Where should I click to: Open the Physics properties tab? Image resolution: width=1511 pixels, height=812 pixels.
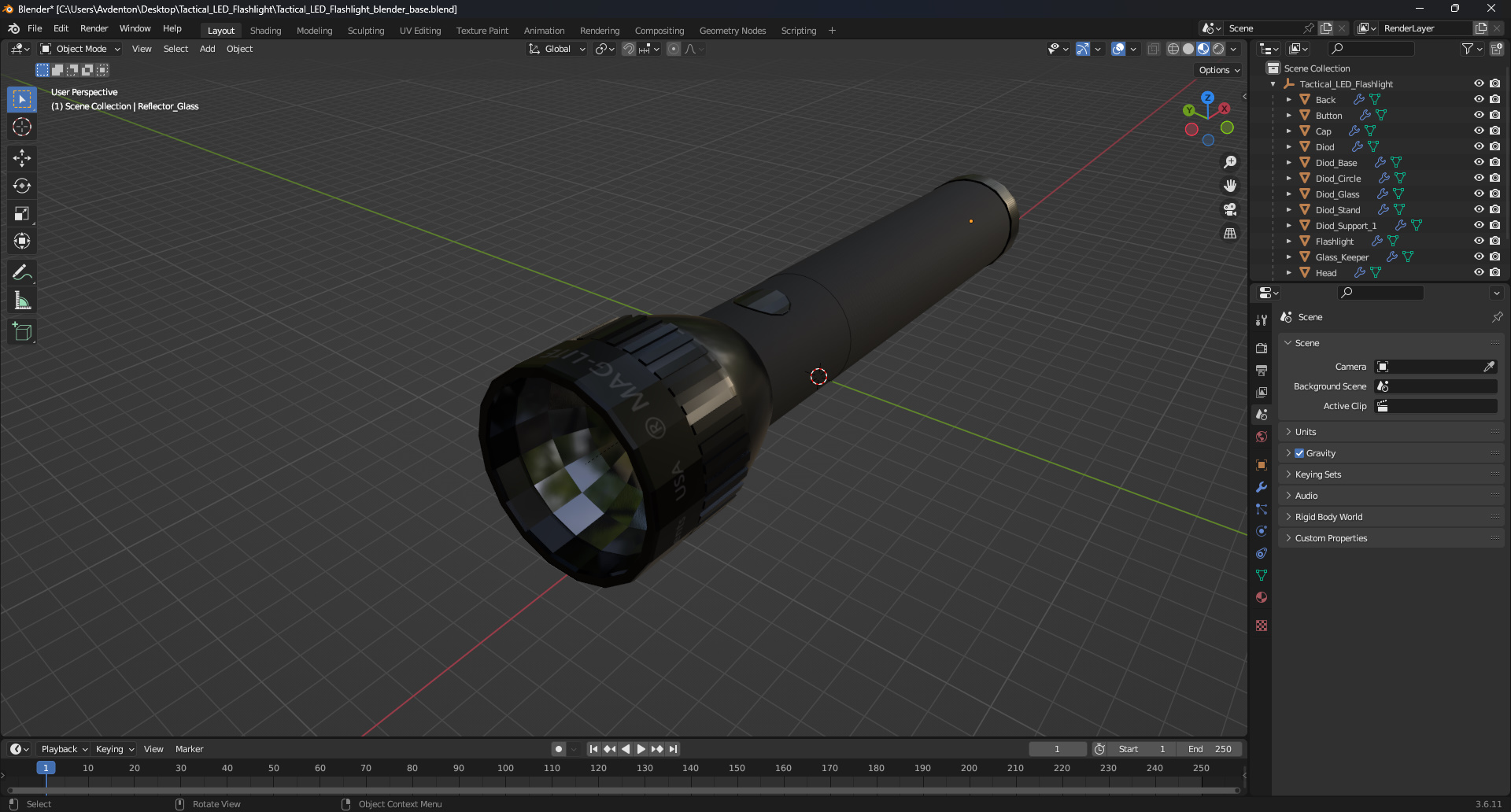[1262, 531]
